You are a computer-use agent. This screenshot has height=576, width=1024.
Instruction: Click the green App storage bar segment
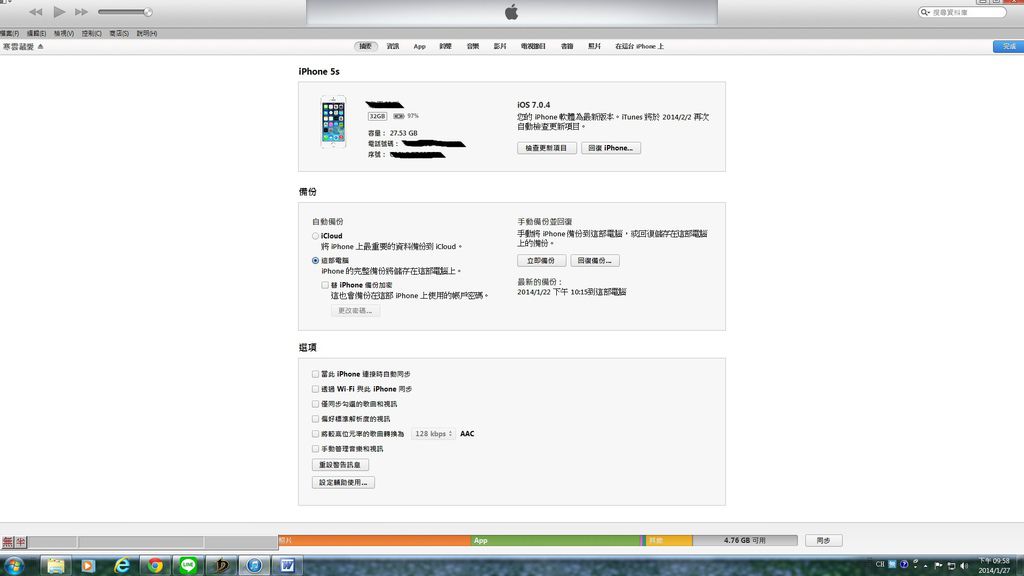555,541
